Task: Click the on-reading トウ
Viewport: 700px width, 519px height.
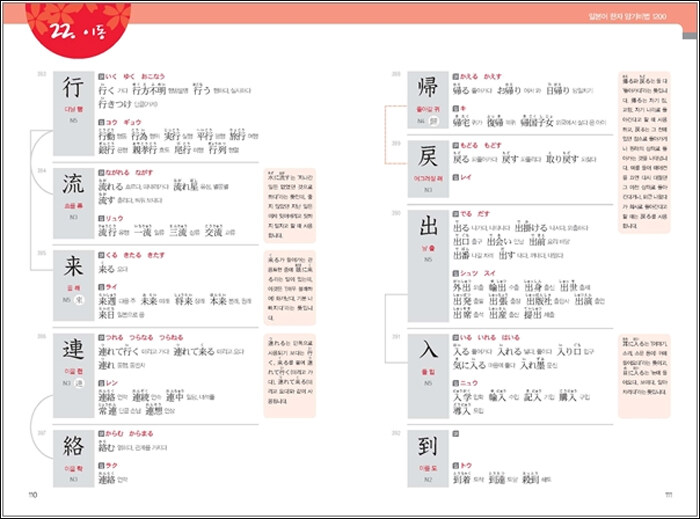Action: pyautogui.click(x=466, y=465)
